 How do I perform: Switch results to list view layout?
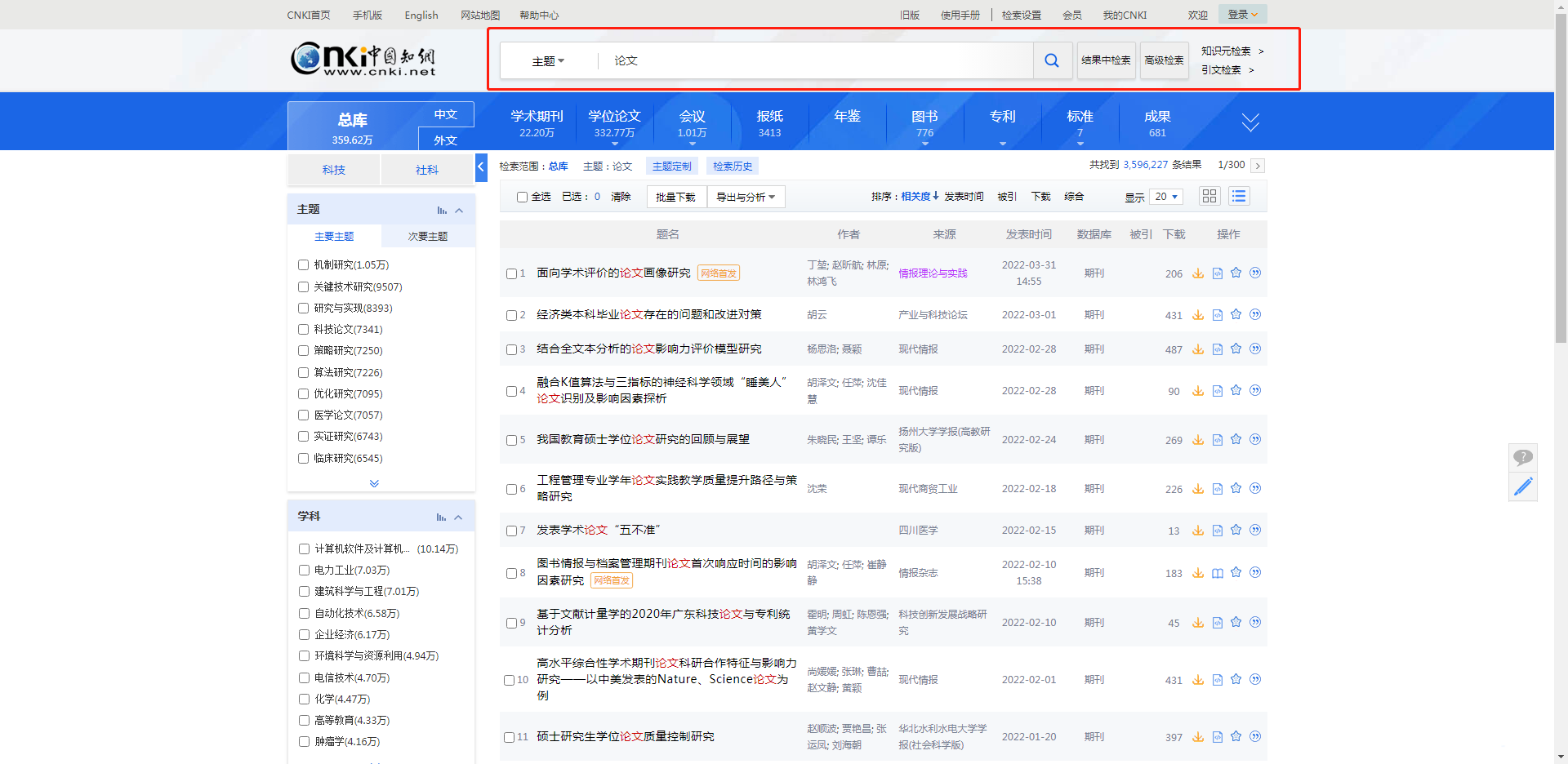click(x=1239, y=196)
